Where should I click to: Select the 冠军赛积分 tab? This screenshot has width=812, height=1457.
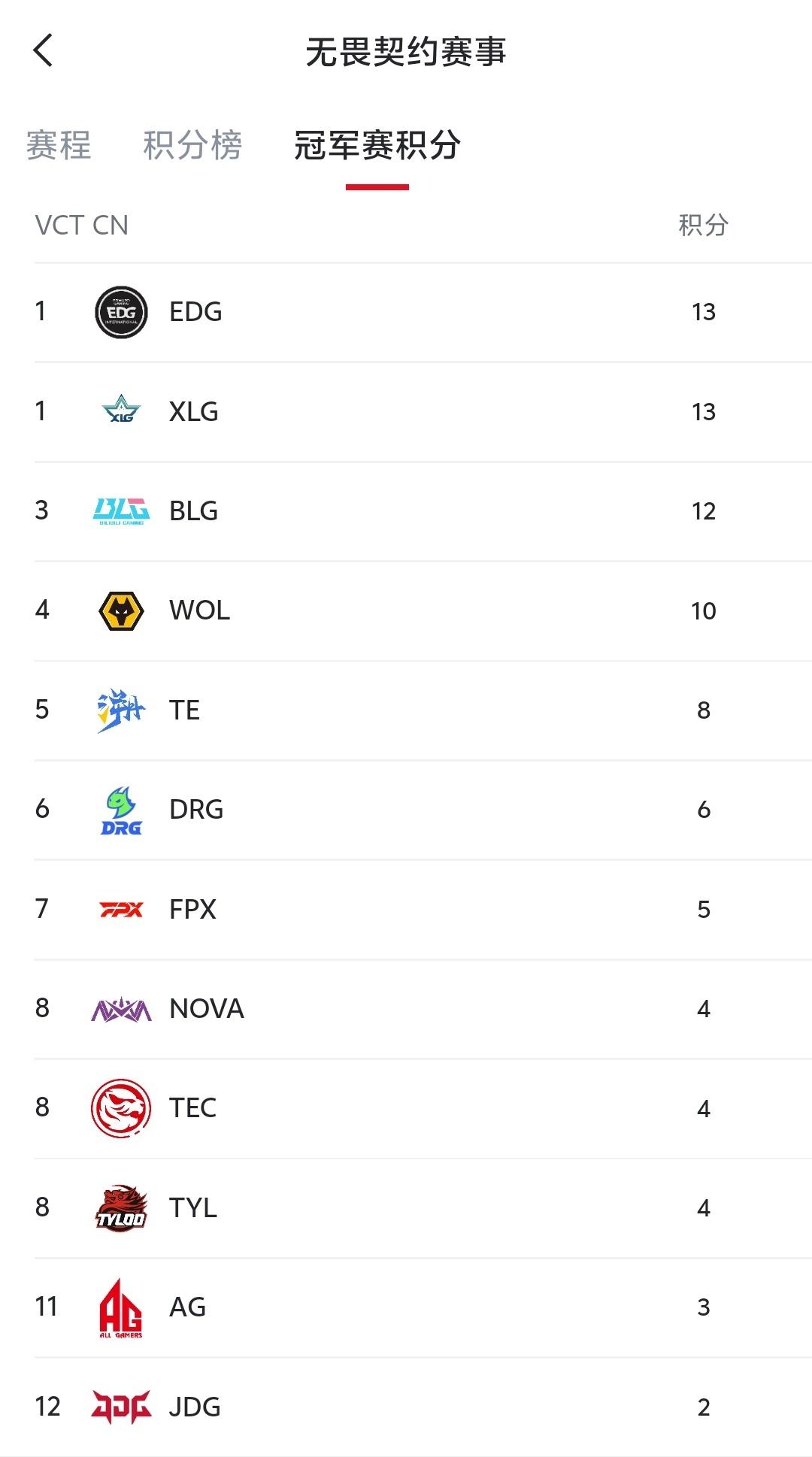click(x=377, y=145)
